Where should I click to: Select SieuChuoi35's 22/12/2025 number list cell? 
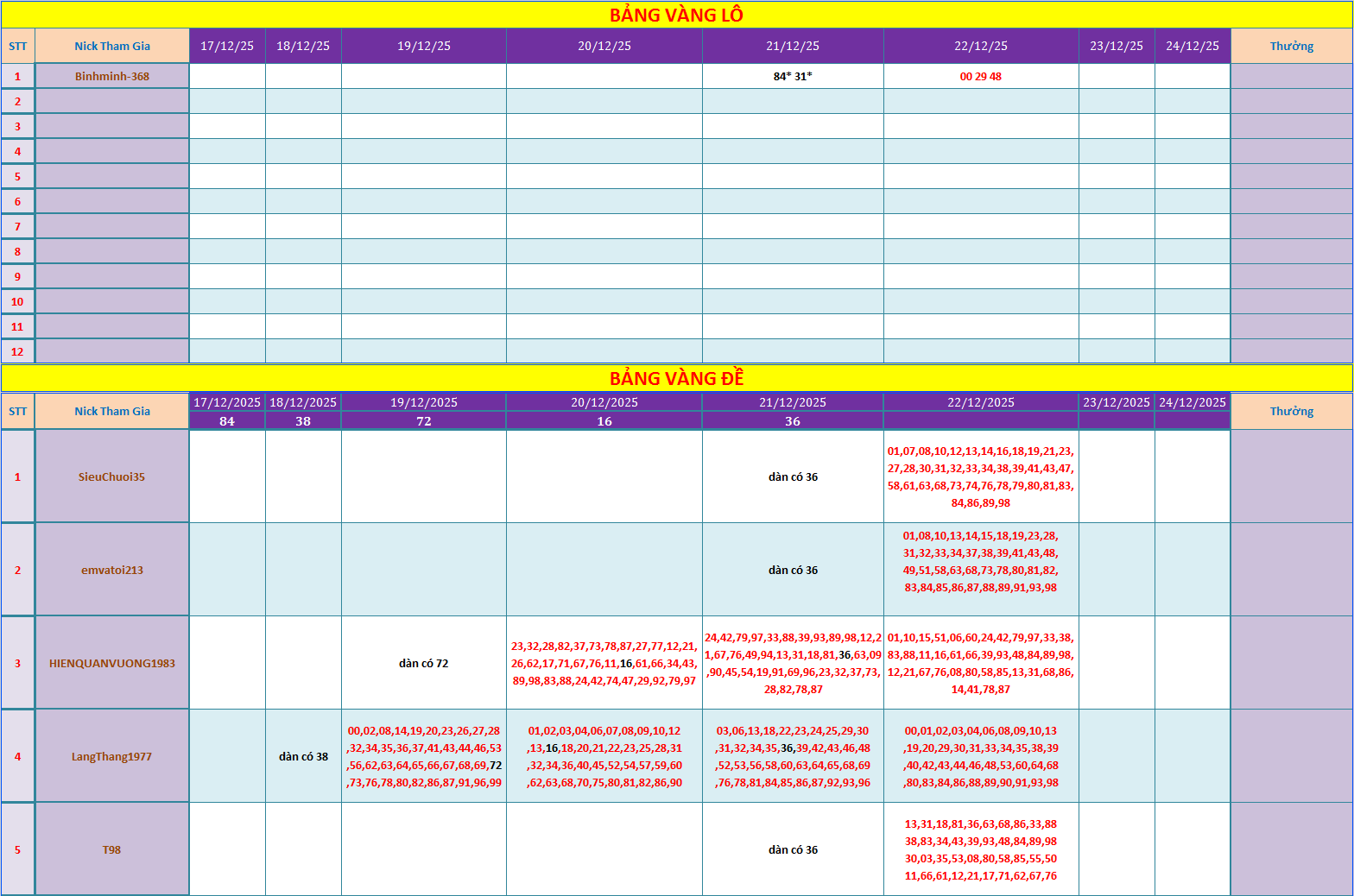(980, 476)
